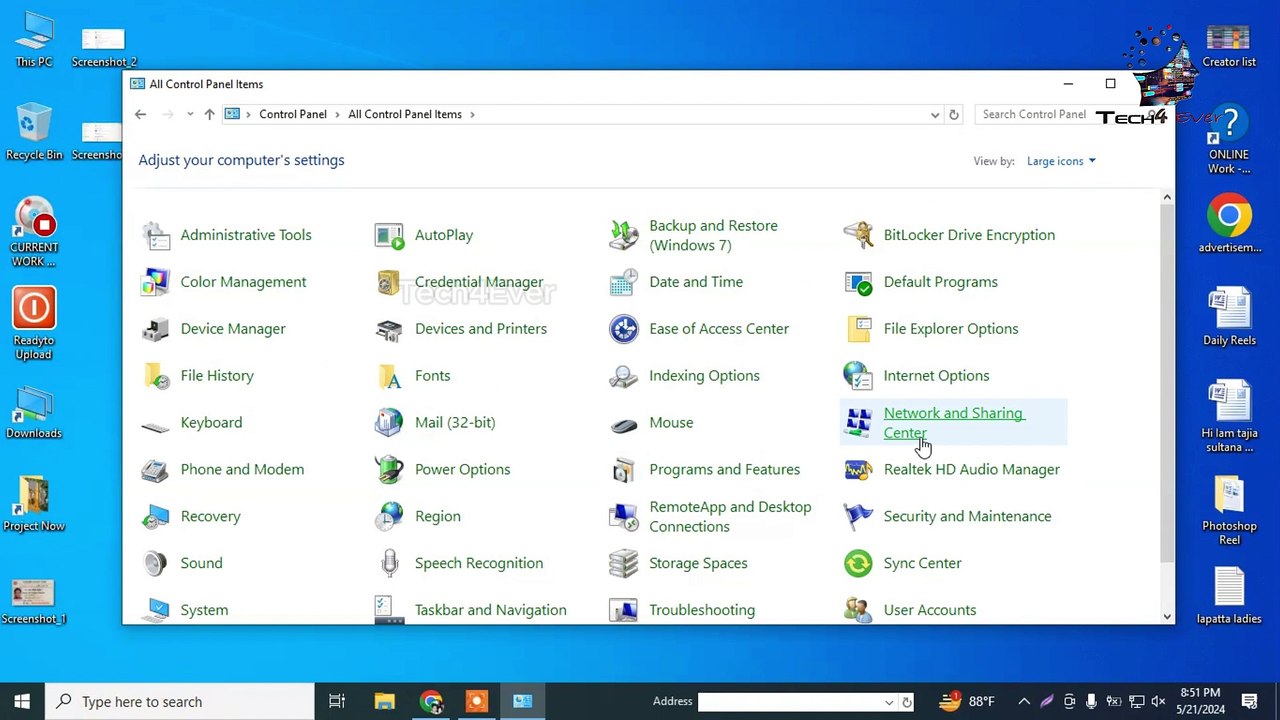Click the Sound speaker icon

tap(156, 563)
